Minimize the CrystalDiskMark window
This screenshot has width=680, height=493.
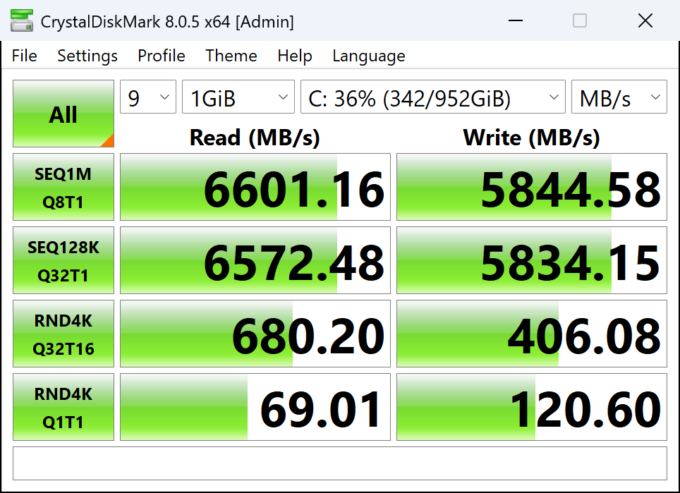515,20
